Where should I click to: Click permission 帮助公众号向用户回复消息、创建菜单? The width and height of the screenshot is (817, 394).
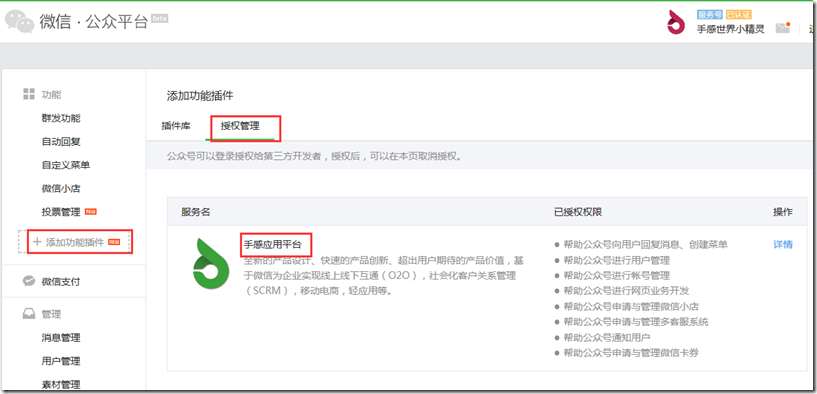(646, 244)
